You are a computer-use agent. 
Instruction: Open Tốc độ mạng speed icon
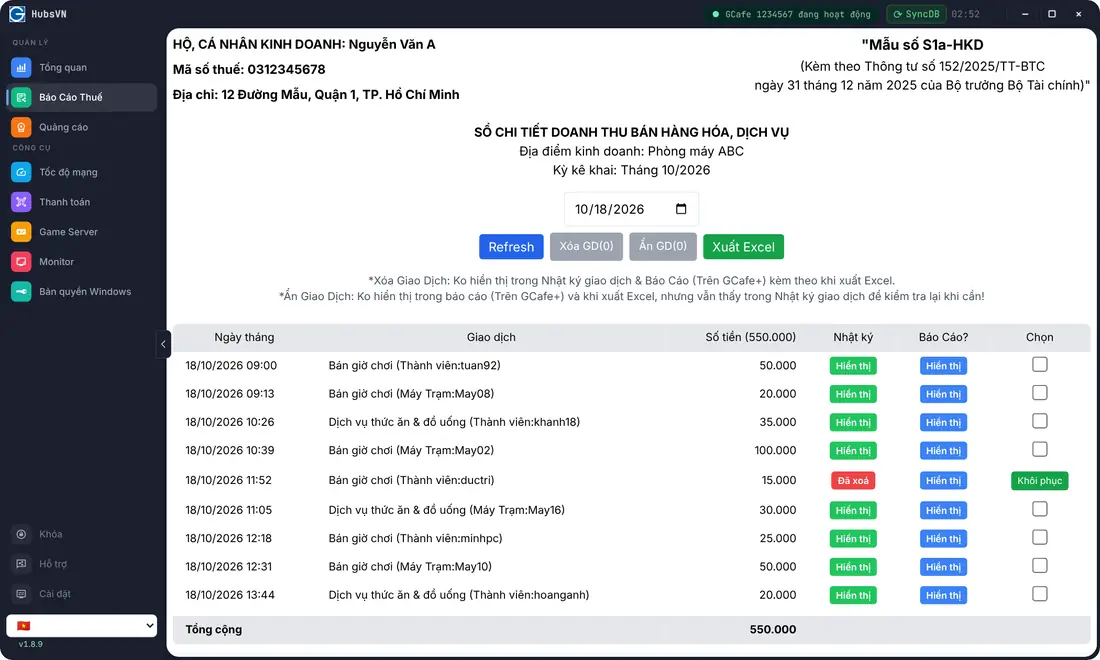[21, 172]
